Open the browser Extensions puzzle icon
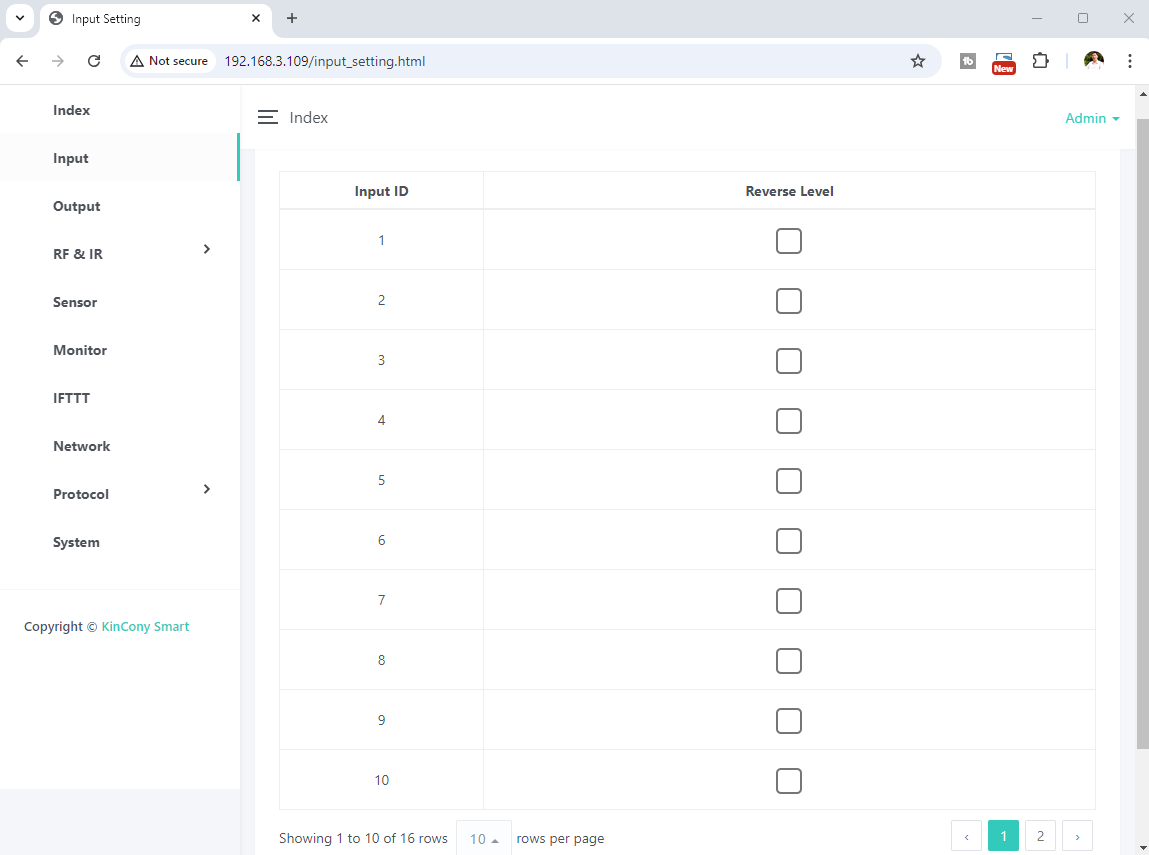1149x855 pixels. tap(1040, 61)
